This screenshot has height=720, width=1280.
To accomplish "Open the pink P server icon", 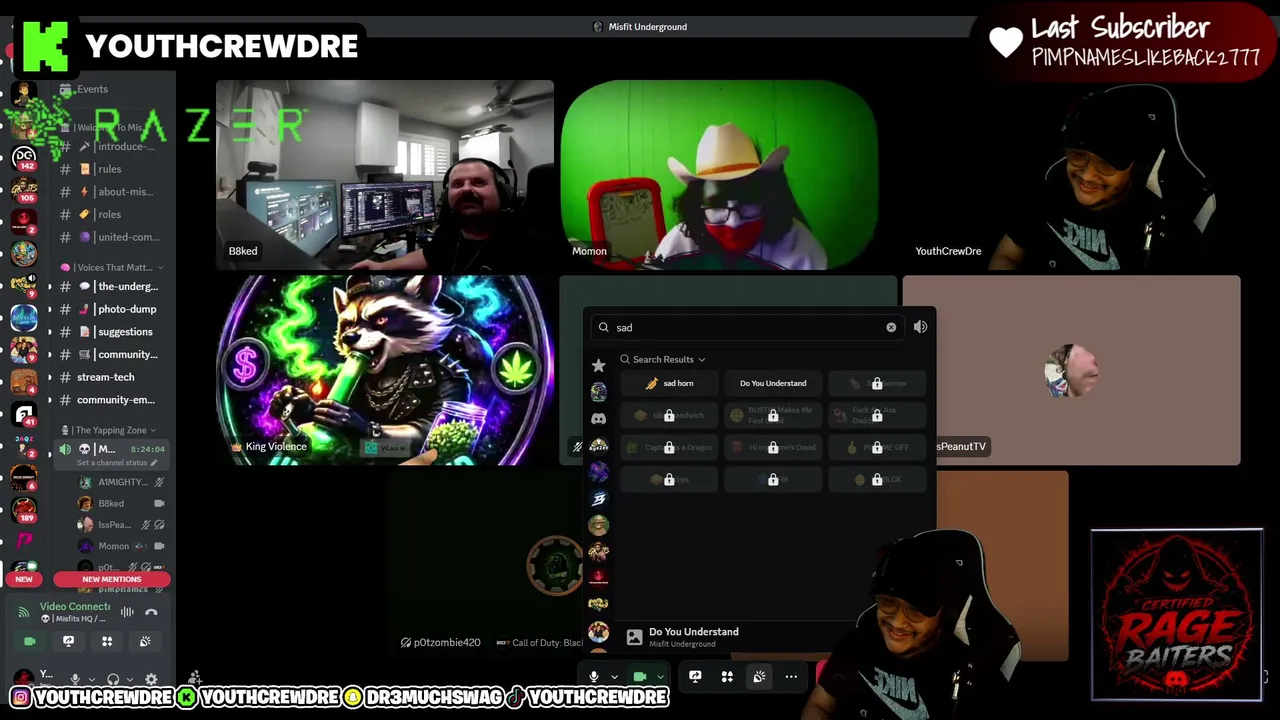I will [x=24, y=541].
